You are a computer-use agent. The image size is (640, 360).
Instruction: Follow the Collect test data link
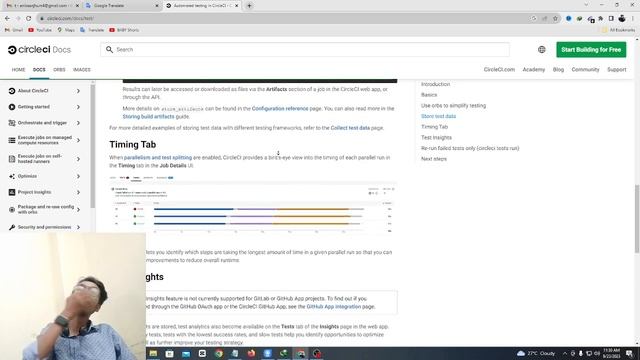coord(350,128)
